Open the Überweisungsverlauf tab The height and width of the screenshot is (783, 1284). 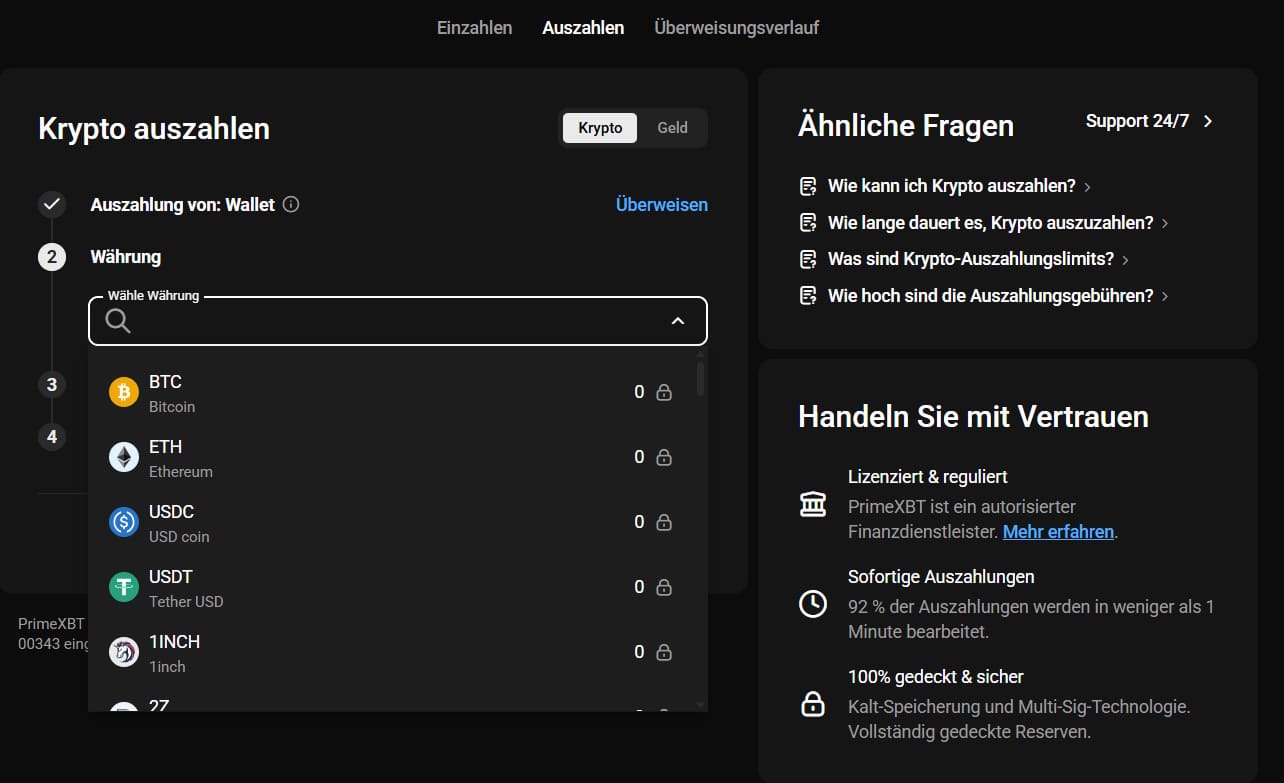pos(736,28)
